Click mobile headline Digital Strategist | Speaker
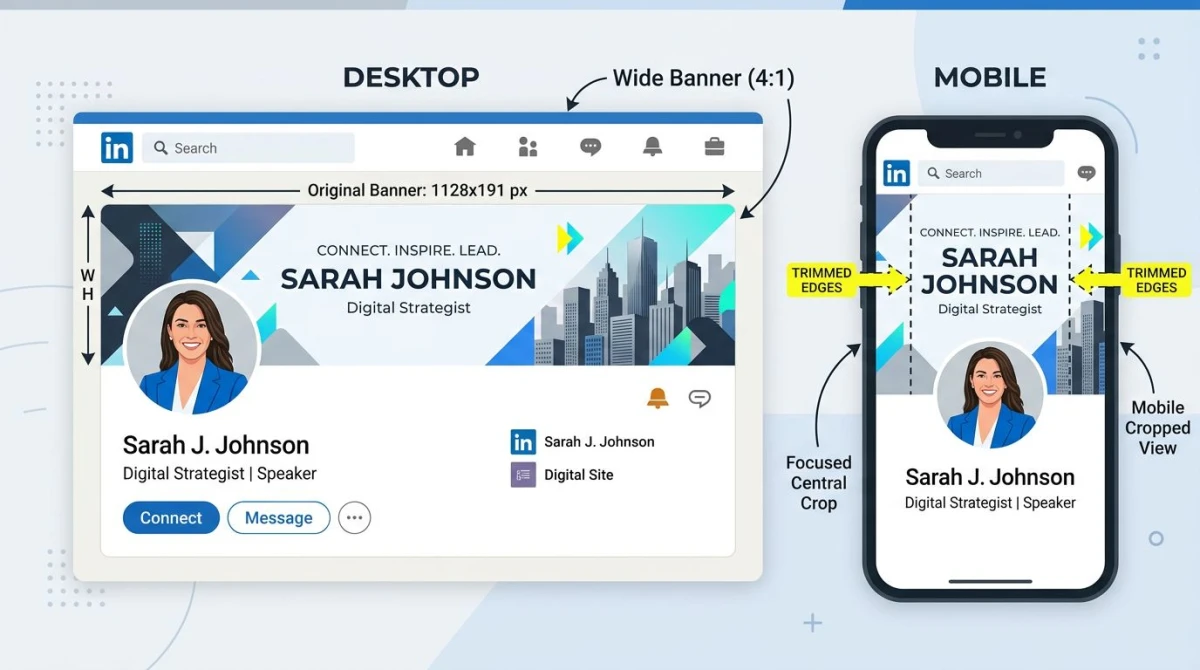 [x=990, y=503]
